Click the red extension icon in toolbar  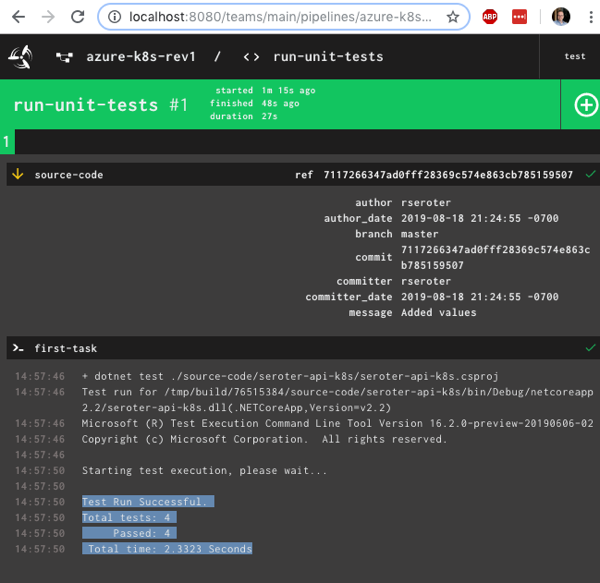click(x=519, y=17)
